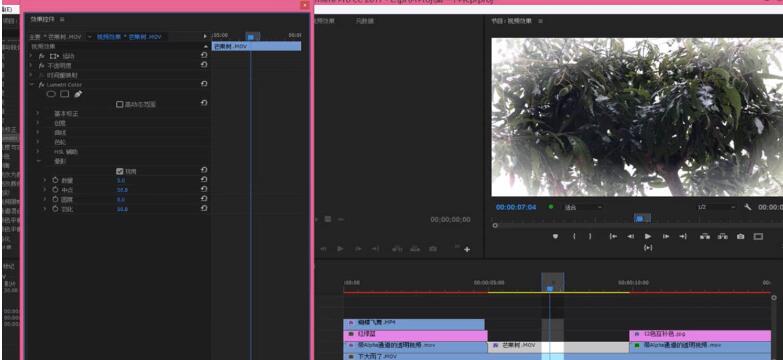Screen dimensions: 783x360
Task: Select the 蝴蝶飞舞.MP4 clip in the timeline
Action: click(414, 324)
